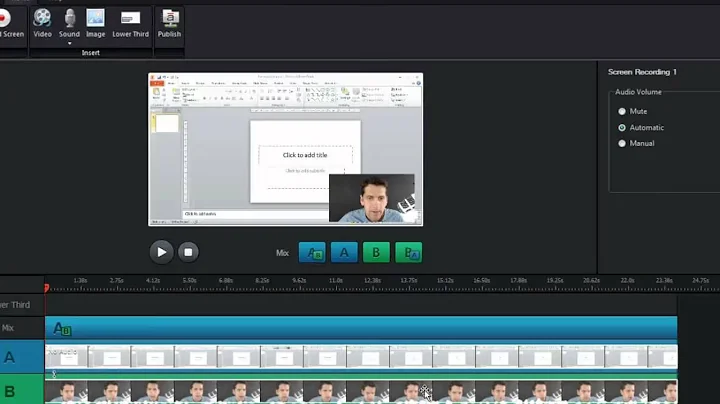Screen dimensions: 720x404
Task: Click the Mix track blue clip
Action: (361, 328)
